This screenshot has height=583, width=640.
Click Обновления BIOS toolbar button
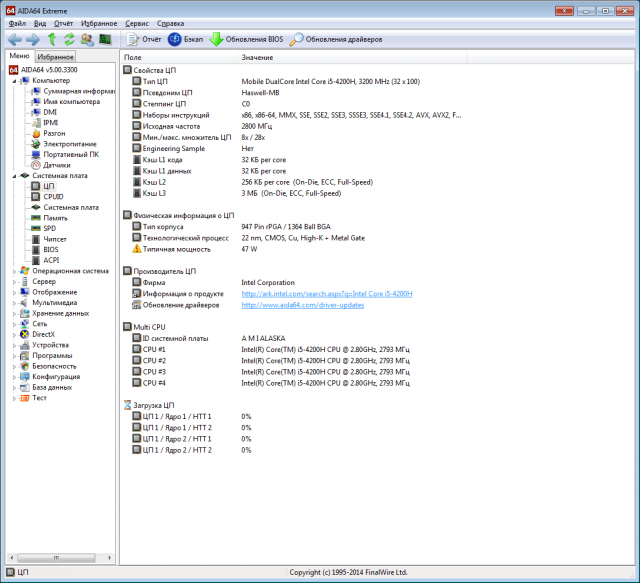[247, 40]
